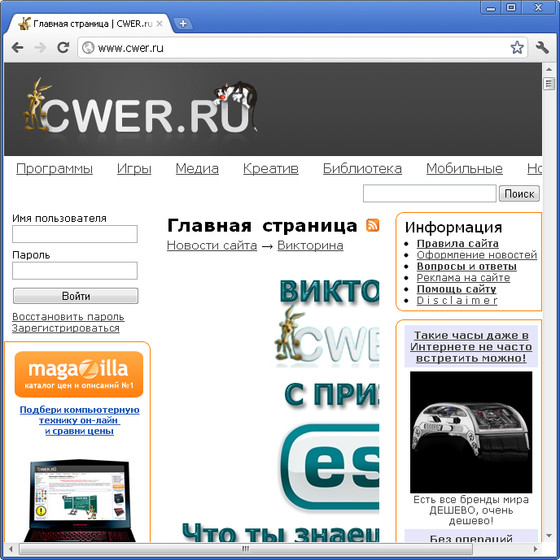The image size is (560, 560).
Task: Open the Зарегистрироваться link
Action: (x=66, y=328)
